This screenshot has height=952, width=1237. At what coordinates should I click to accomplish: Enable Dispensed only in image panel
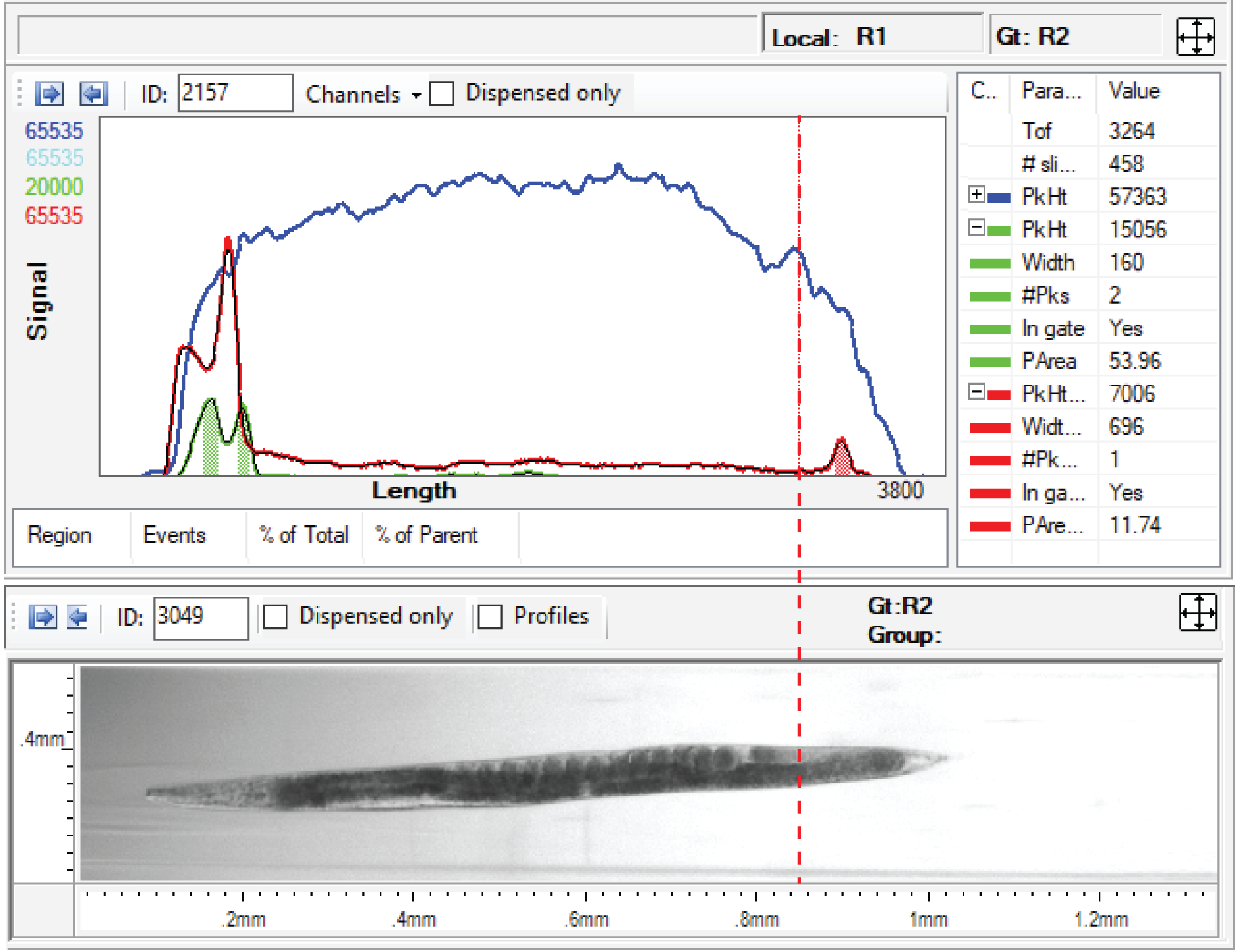pos(275,616)
